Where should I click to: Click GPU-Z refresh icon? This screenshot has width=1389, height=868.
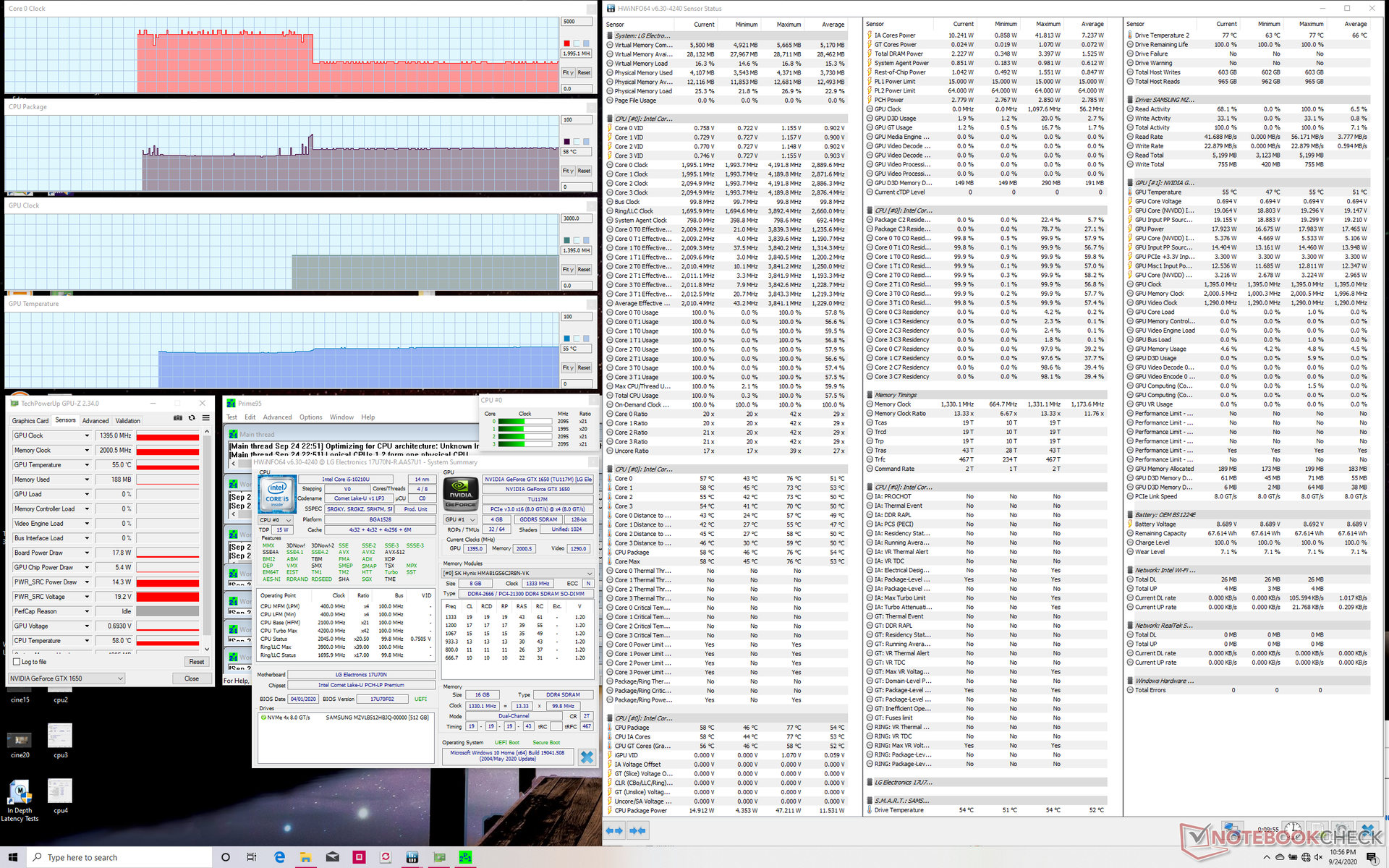(192, 417)
